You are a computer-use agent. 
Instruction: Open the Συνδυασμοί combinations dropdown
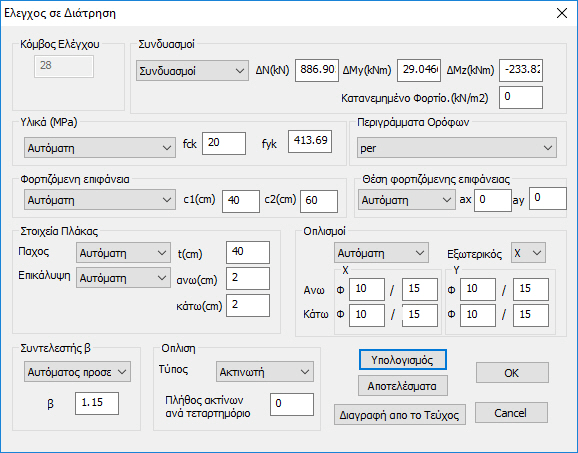(192, 71)
